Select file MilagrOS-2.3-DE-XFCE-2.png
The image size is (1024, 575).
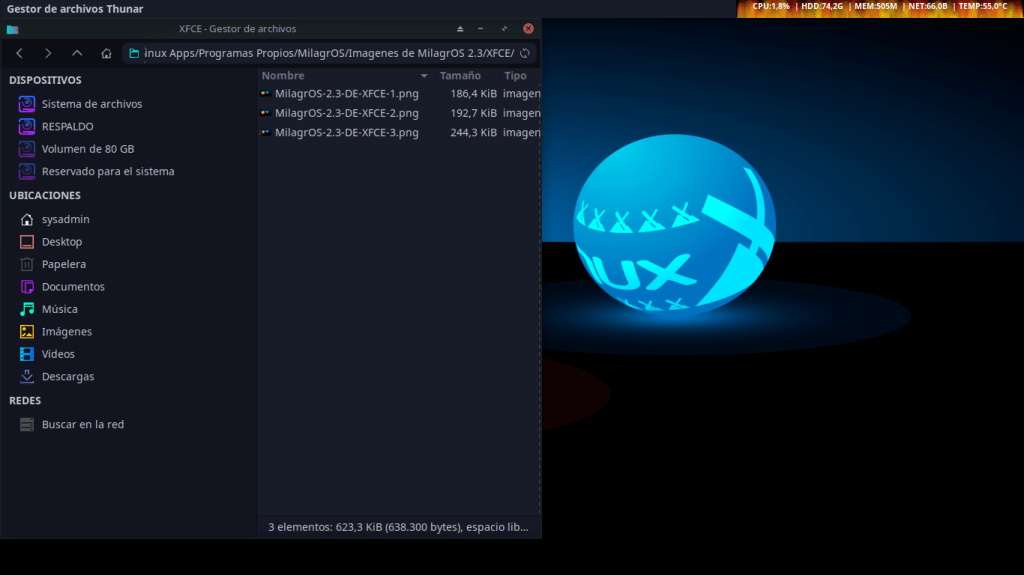coord(346,113)
